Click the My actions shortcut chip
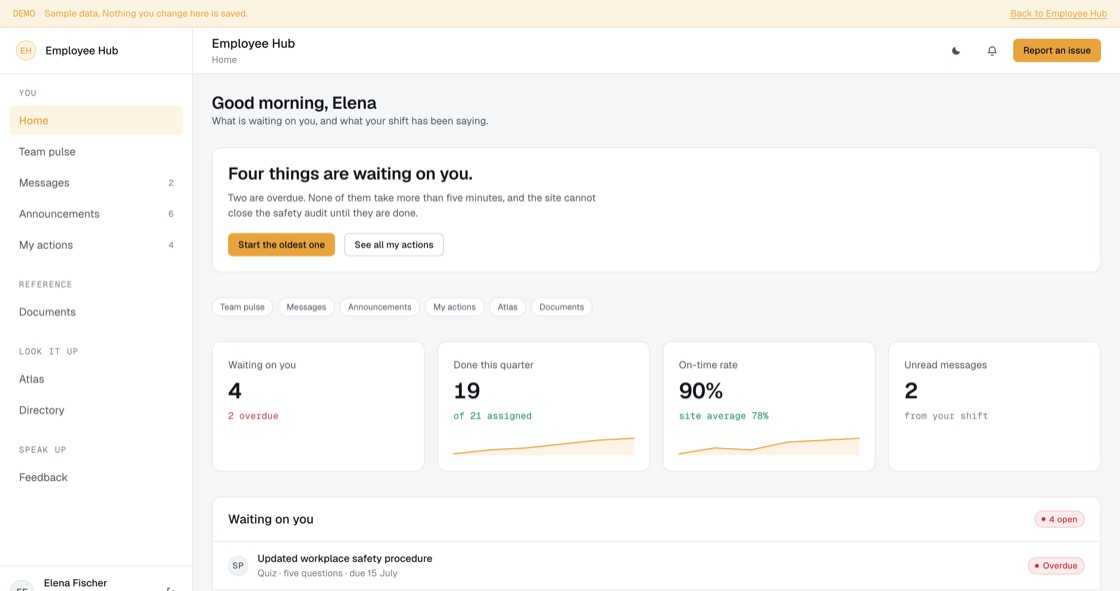This screenshot has width=1120, height=591. point(454,307)
